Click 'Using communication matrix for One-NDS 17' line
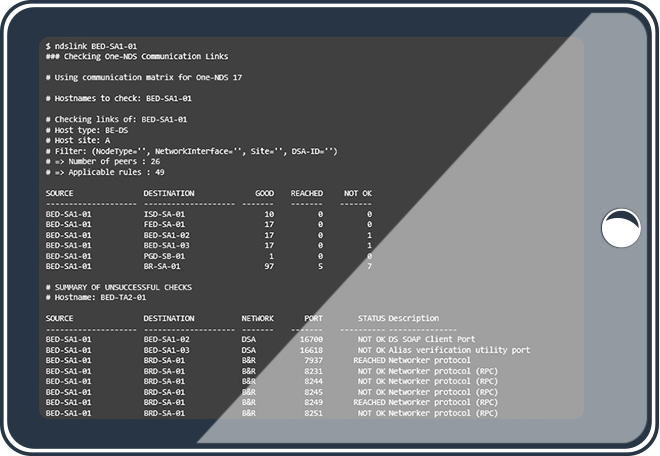 point(144,77)
